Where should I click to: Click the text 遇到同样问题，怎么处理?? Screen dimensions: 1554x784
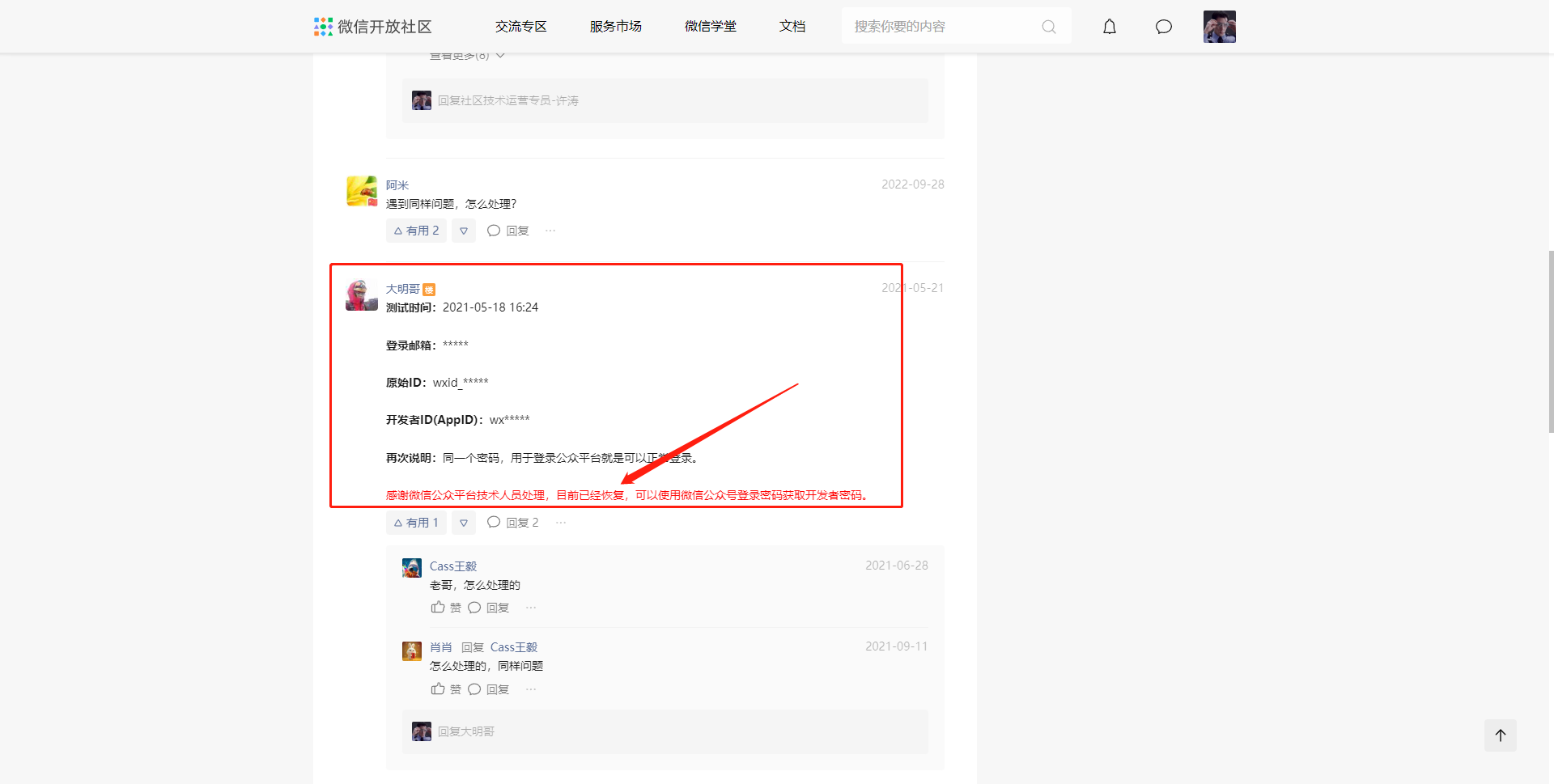pos(452,204)
